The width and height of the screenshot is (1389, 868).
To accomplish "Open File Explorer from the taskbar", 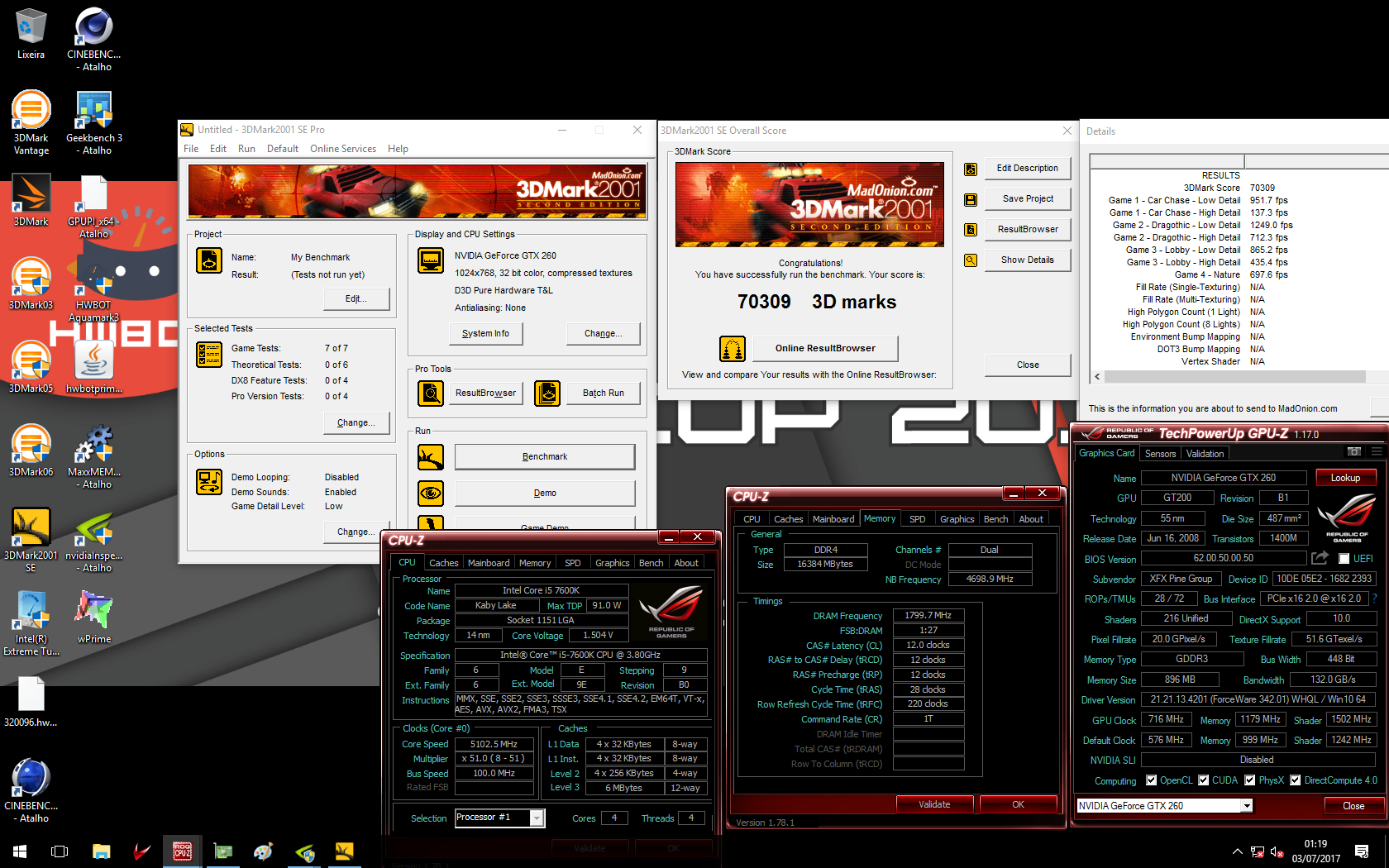I will 101,851.
